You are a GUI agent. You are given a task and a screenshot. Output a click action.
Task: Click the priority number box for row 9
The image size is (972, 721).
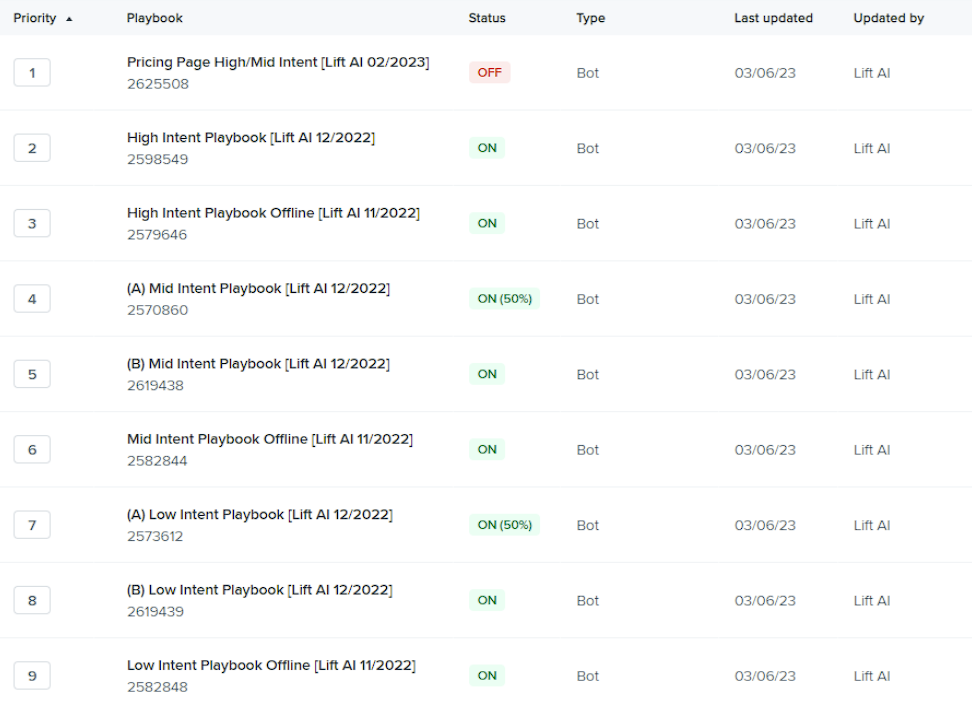pos(31,675)
